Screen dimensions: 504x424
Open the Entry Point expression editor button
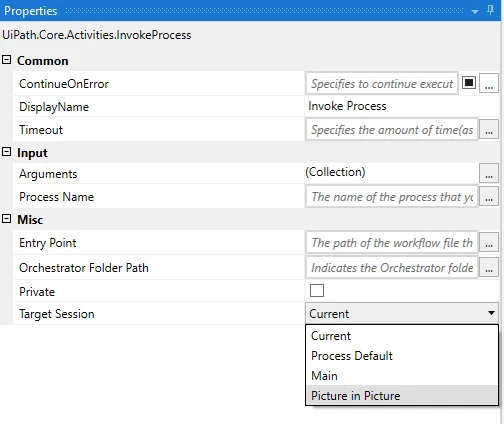click(489, 243)
